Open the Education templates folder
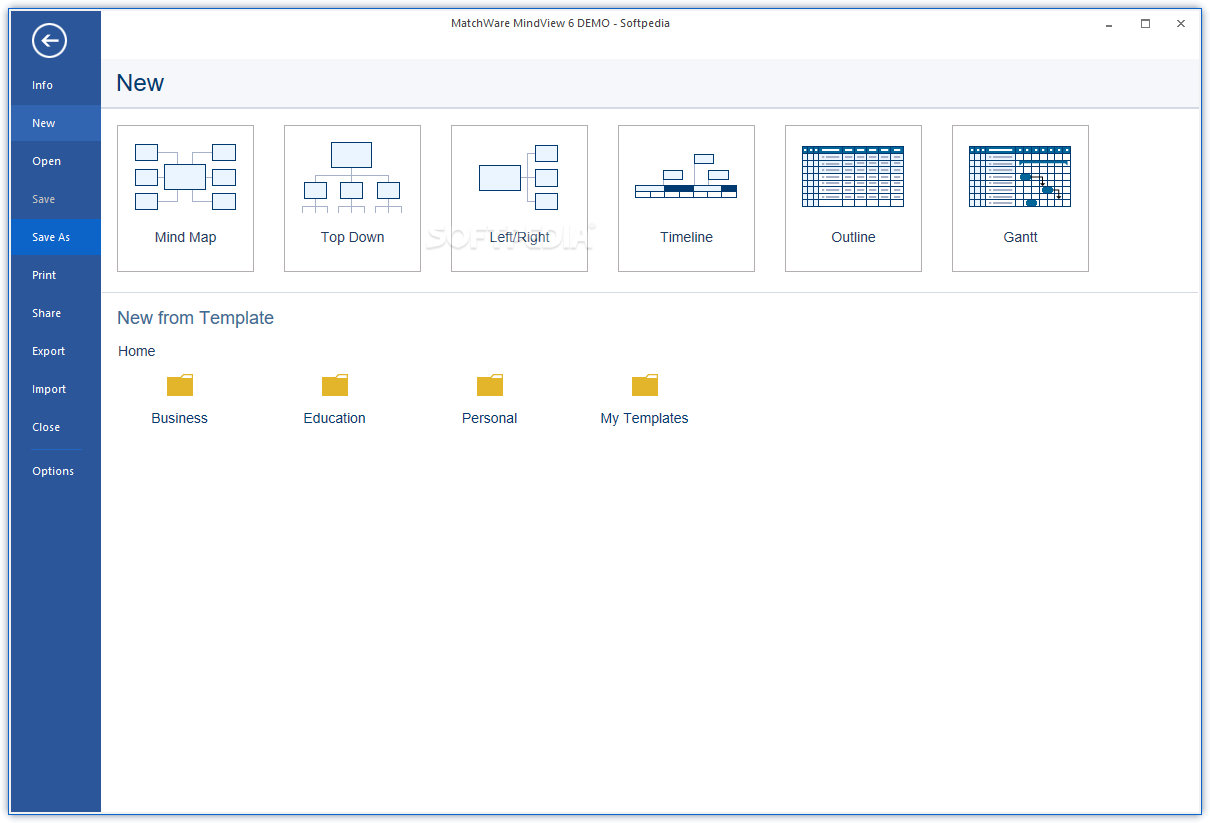Viewport: 1210px width, 823px height. [x=335, y=385]
